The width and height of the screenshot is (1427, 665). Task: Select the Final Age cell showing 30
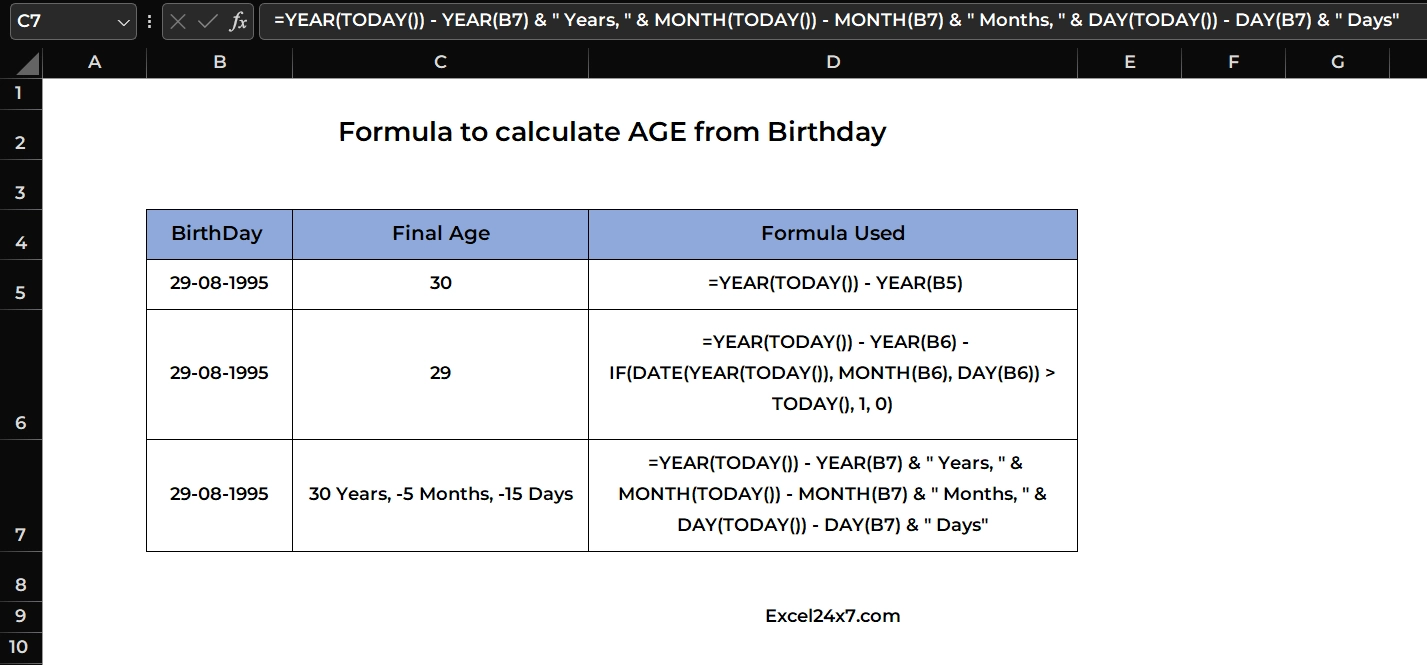[x=440, y=284]
